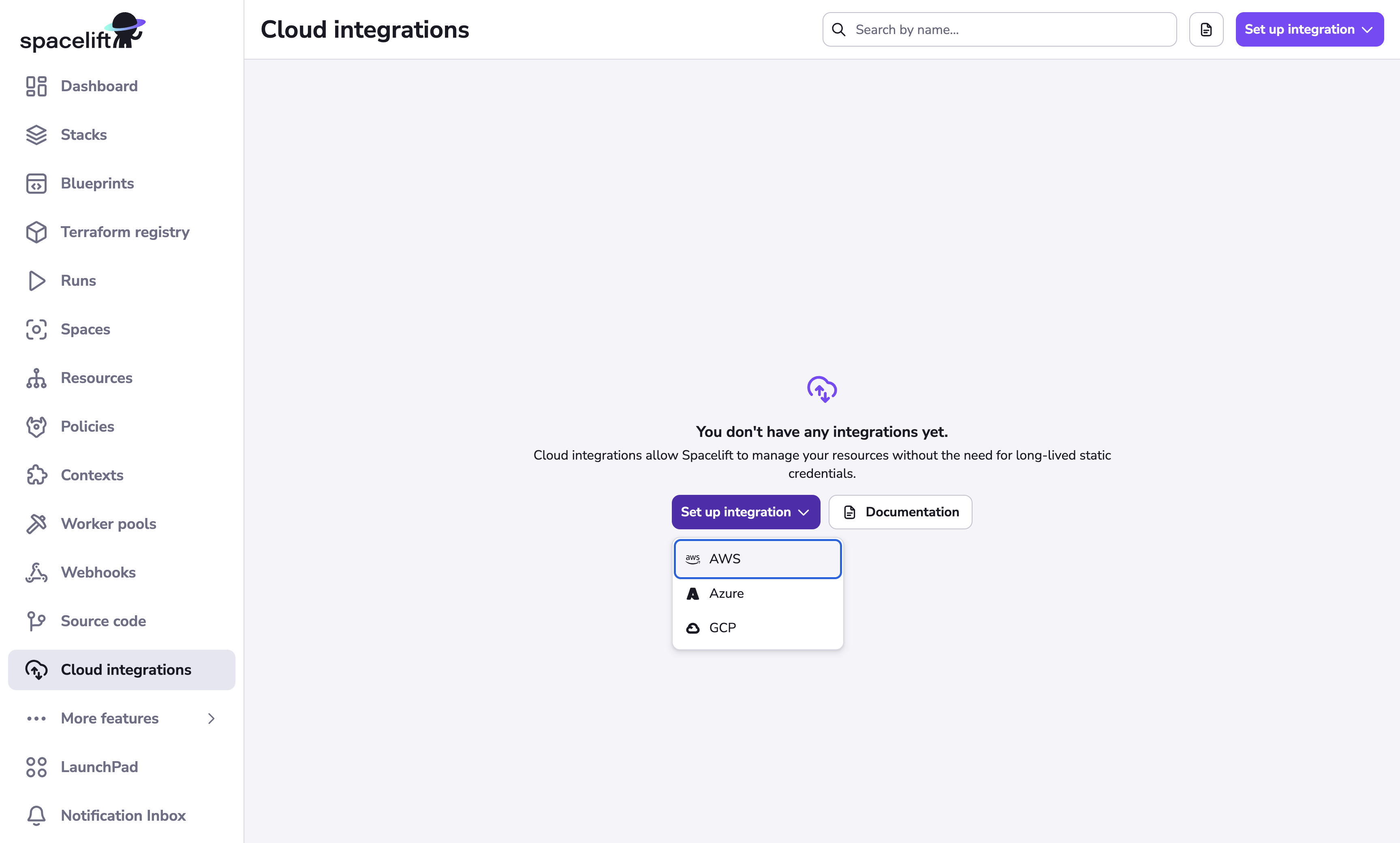Click the documentation file icon near search bar
1400x843 pixels.
[1206, 29]
